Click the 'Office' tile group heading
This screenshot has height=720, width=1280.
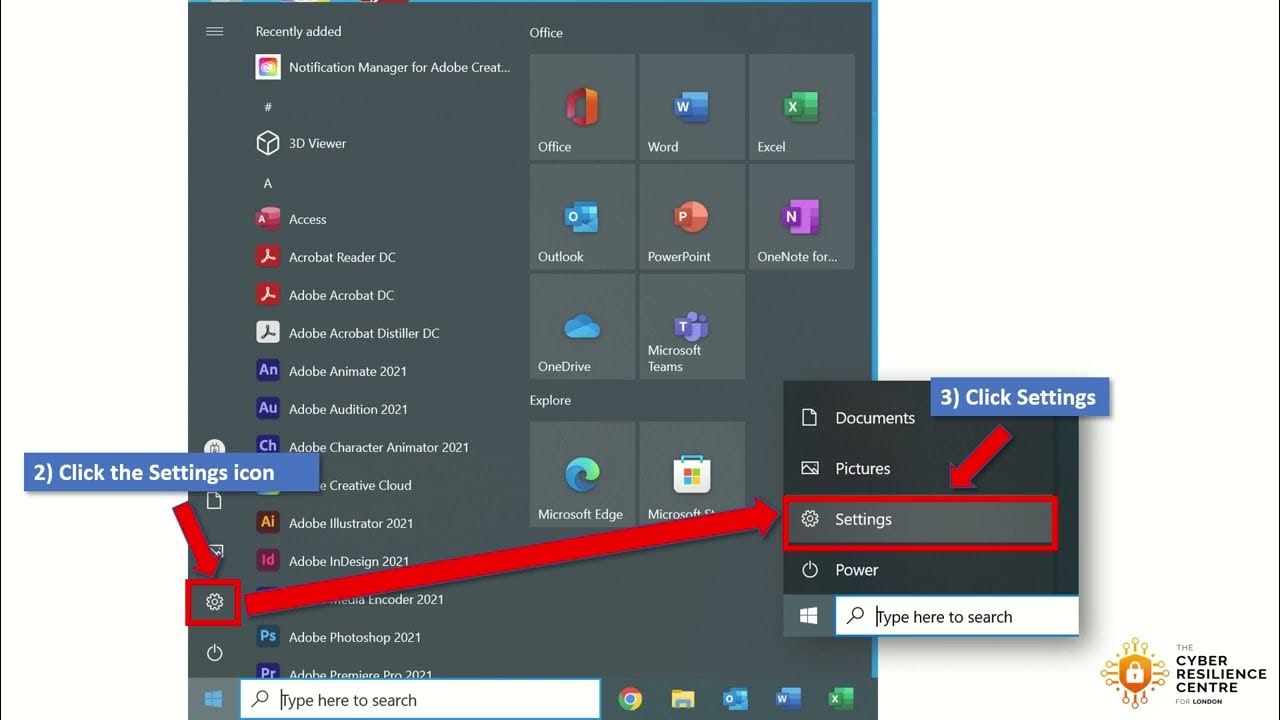546,33
